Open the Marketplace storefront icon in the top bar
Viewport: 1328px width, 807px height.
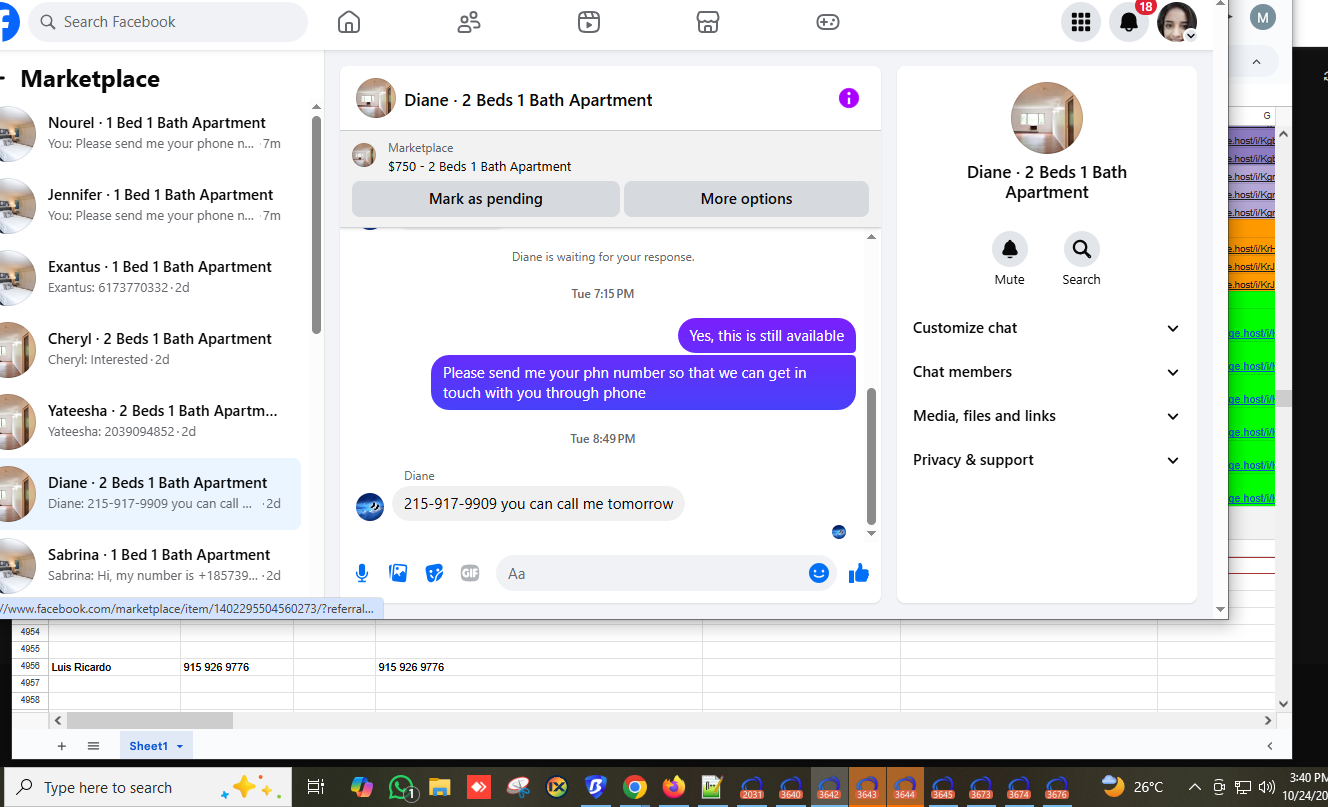pos(708,22)
